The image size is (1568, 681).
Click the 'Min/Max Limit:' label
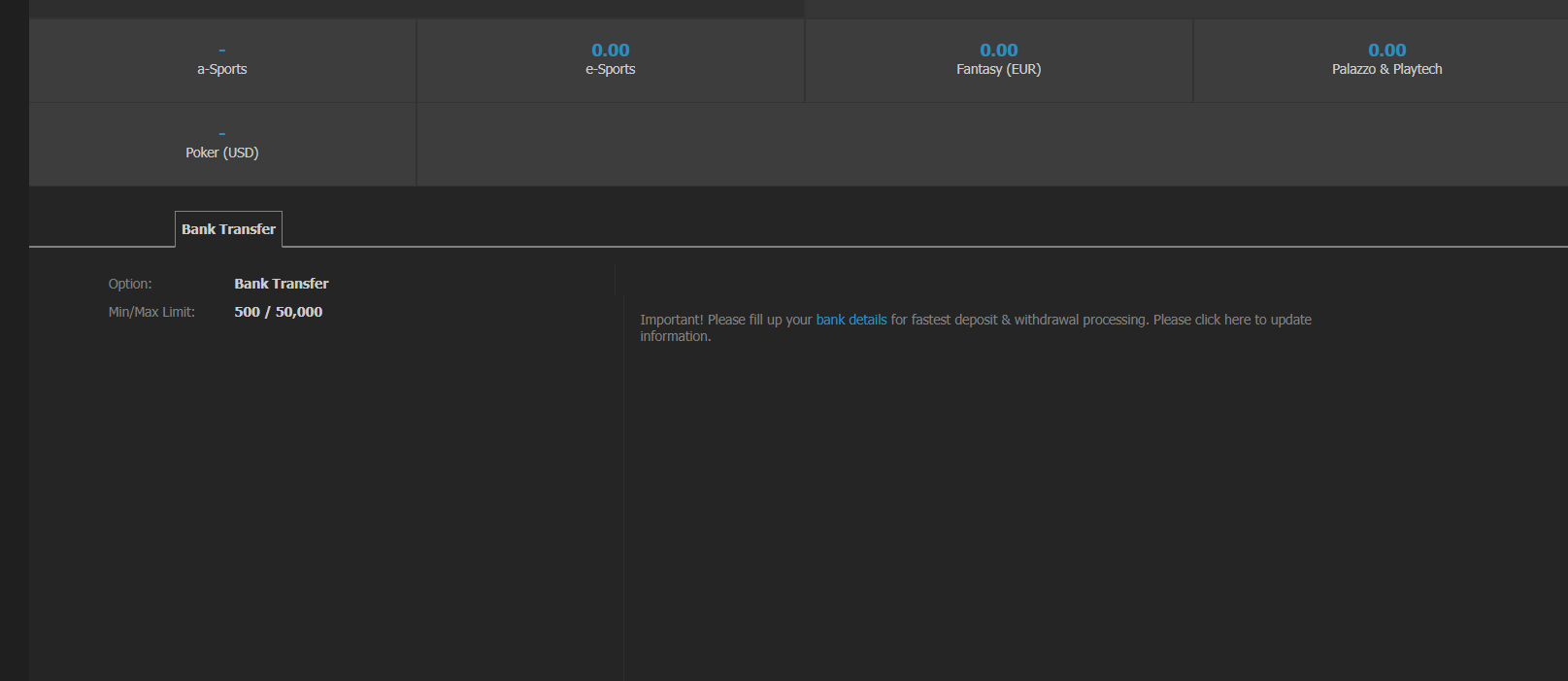(x=151, y=312)
